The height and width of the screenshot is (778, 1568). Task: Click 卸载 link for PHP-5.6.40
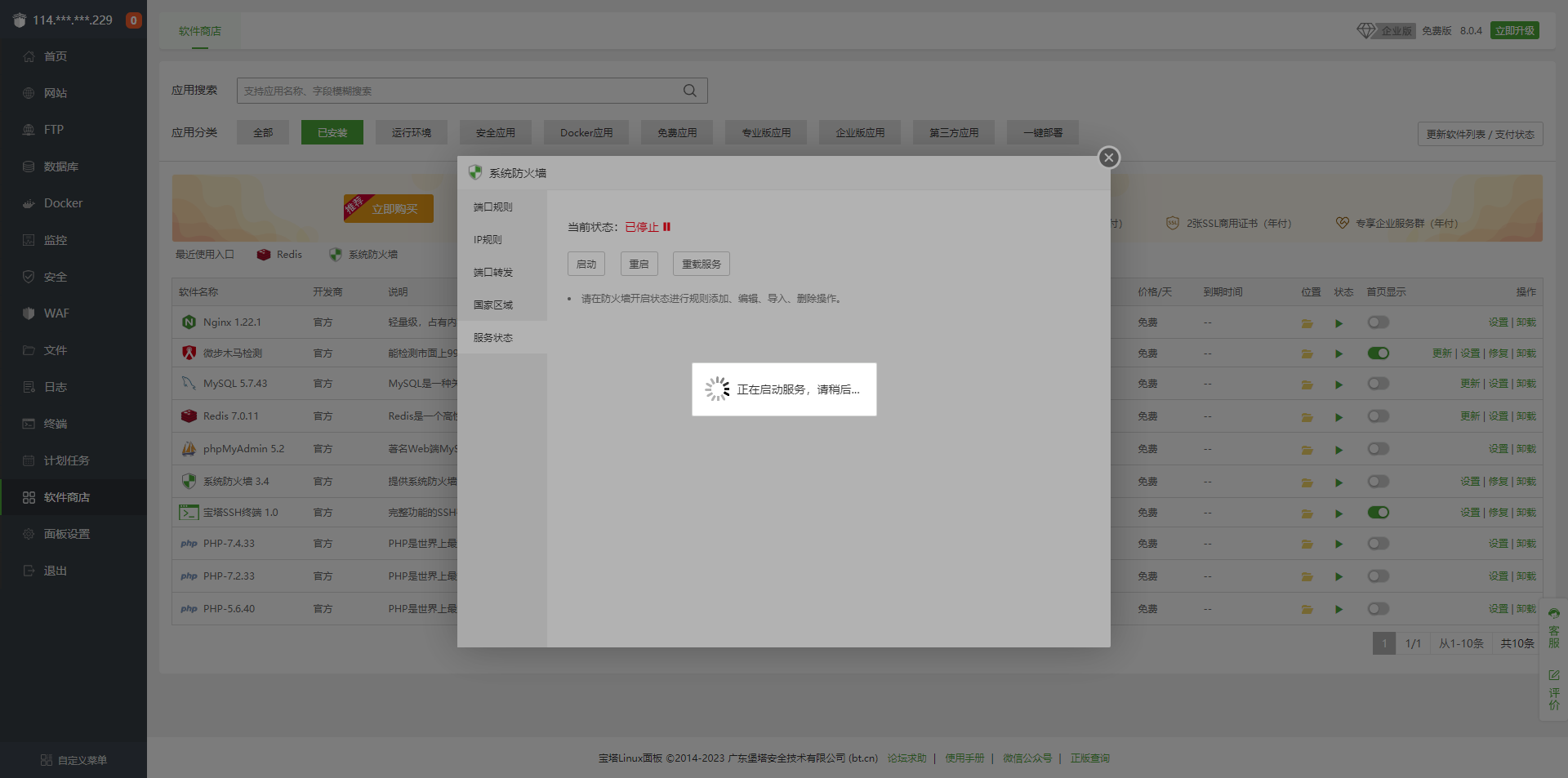point(1526,609)
